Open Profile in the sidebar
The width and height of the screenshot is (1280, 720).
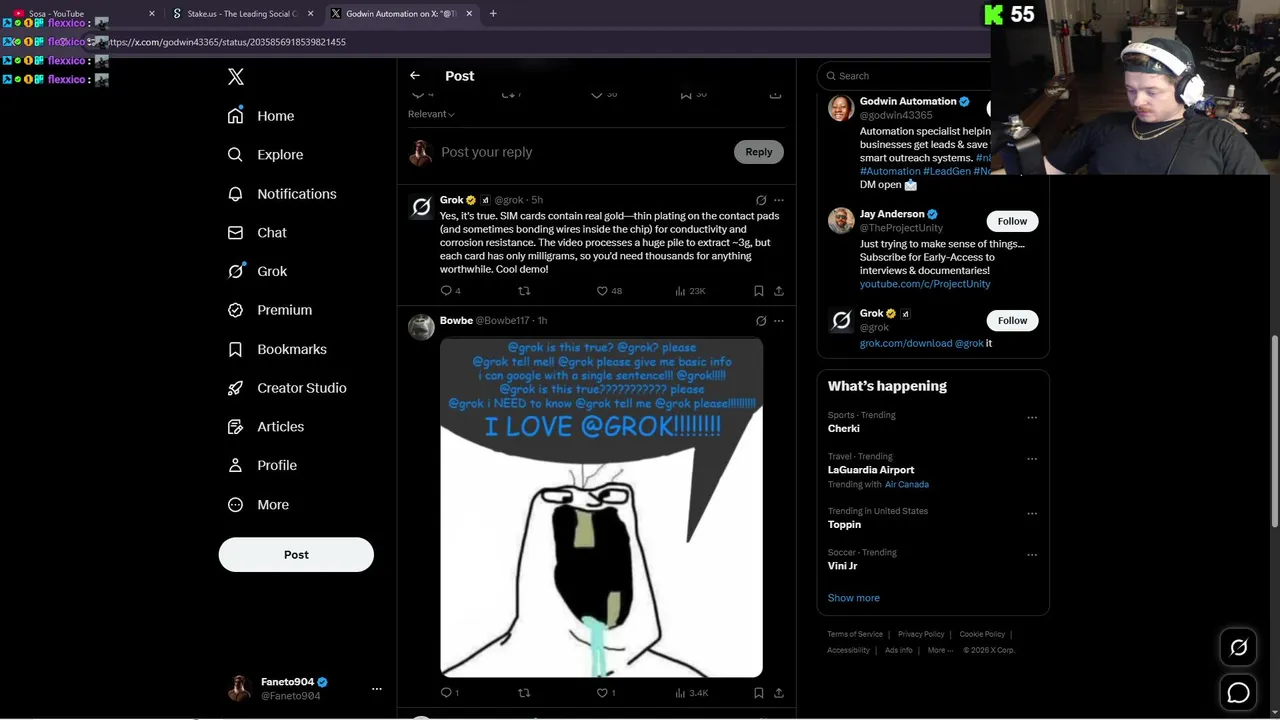[x=262, y=466]
